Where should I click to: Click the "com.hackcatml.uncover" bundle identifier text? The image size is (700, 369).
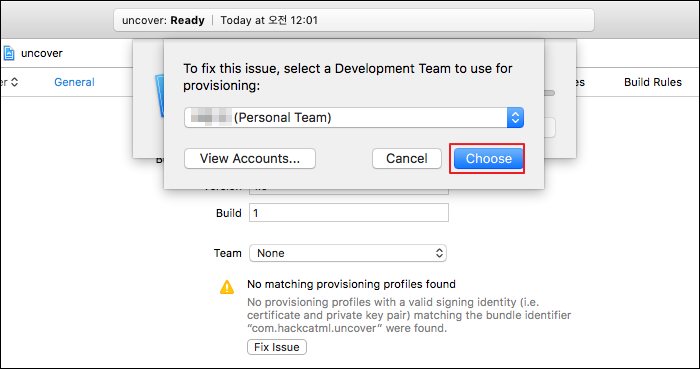coord(315,329)
